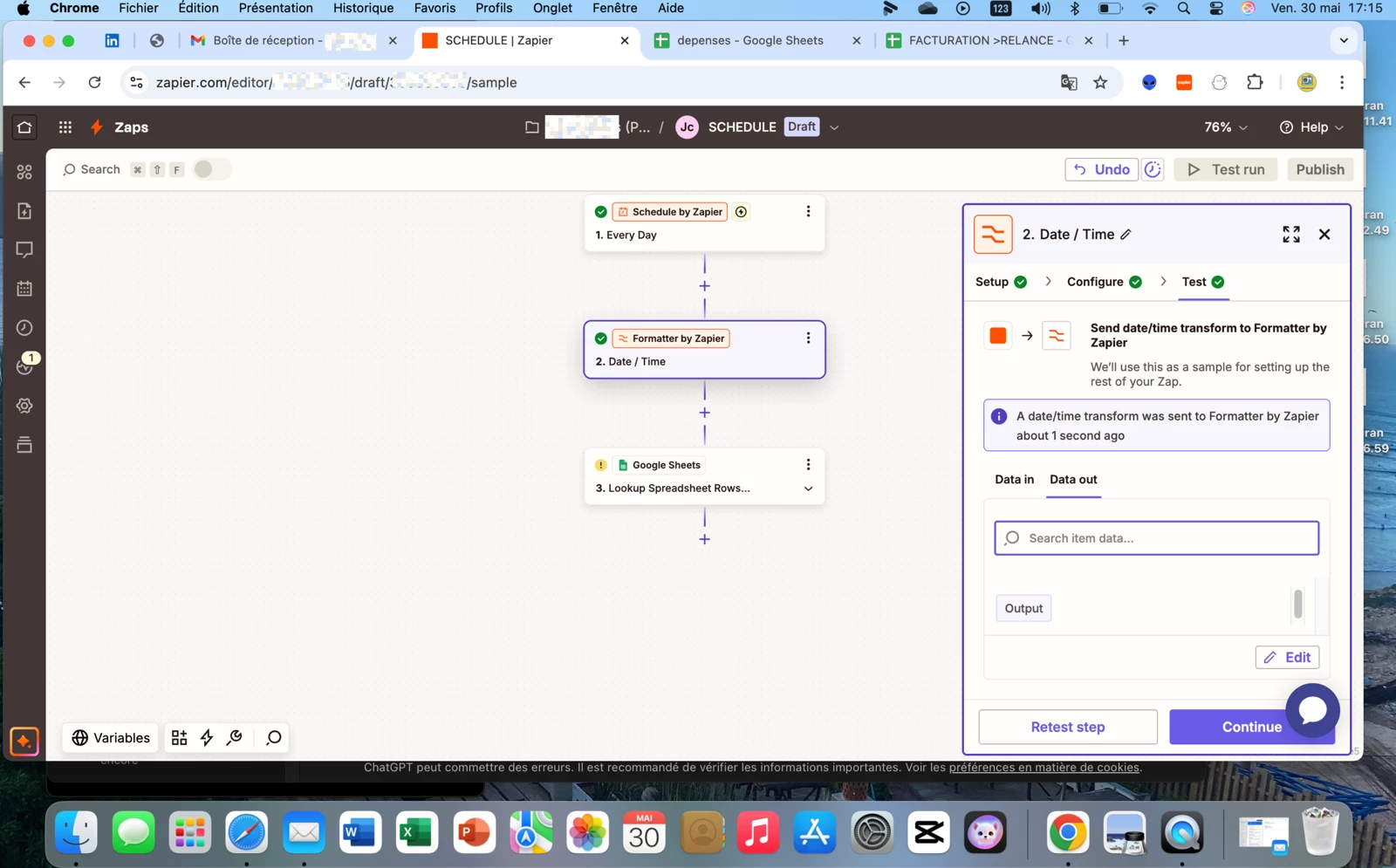Click the data output scrollbar thumb
Image resolution: width=1396 pixels, height=868 pixels.
(x=1298, y=604)
